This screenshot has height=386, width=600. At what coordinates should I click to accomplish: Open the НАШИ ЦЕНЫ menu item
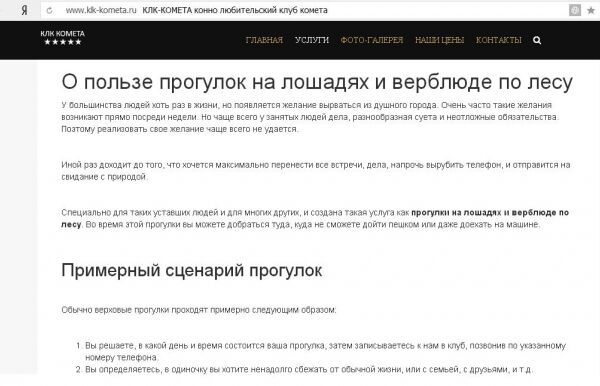439,40
